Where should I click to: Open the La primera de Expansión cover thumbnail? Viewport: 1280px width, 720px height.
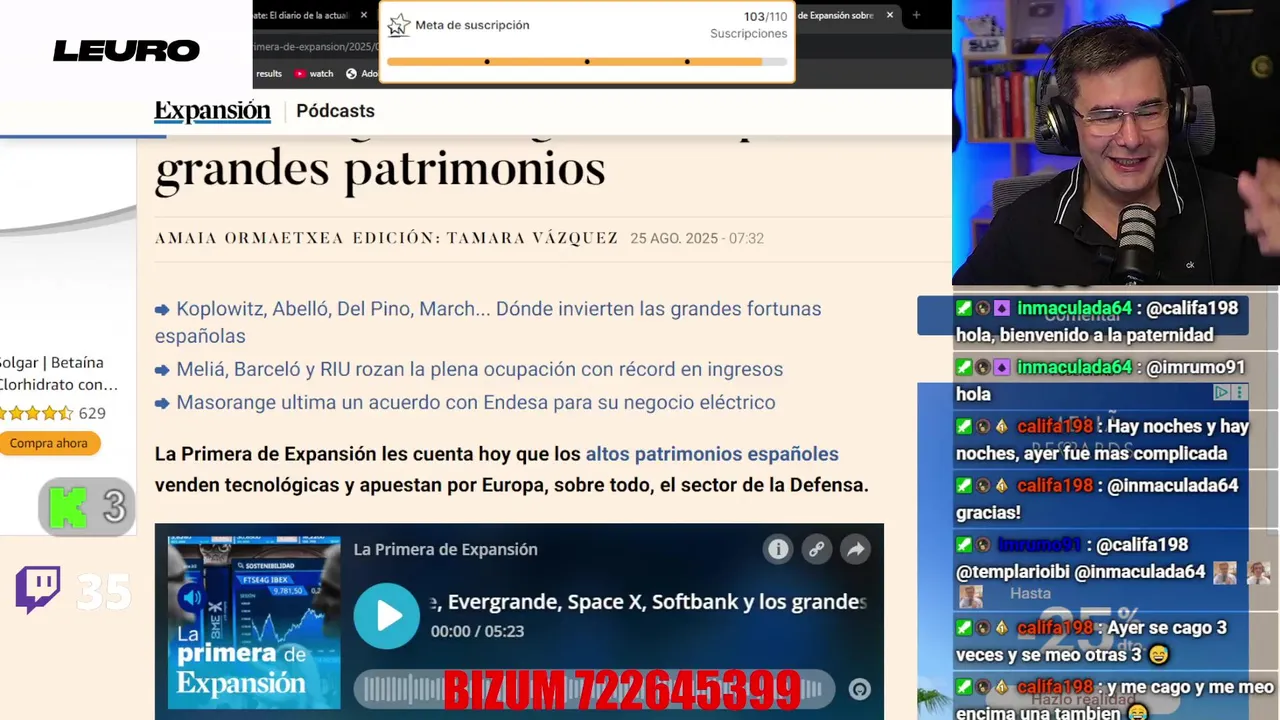point(254,622)
